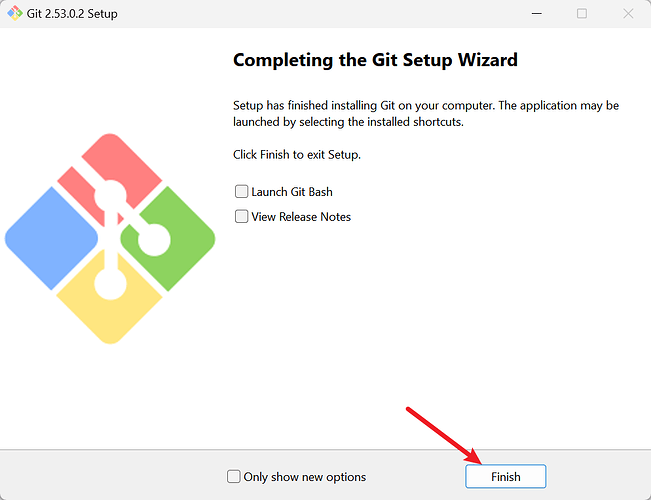Click the "Only show new options" label
This screenshot has height=500, width=651.
305,477
